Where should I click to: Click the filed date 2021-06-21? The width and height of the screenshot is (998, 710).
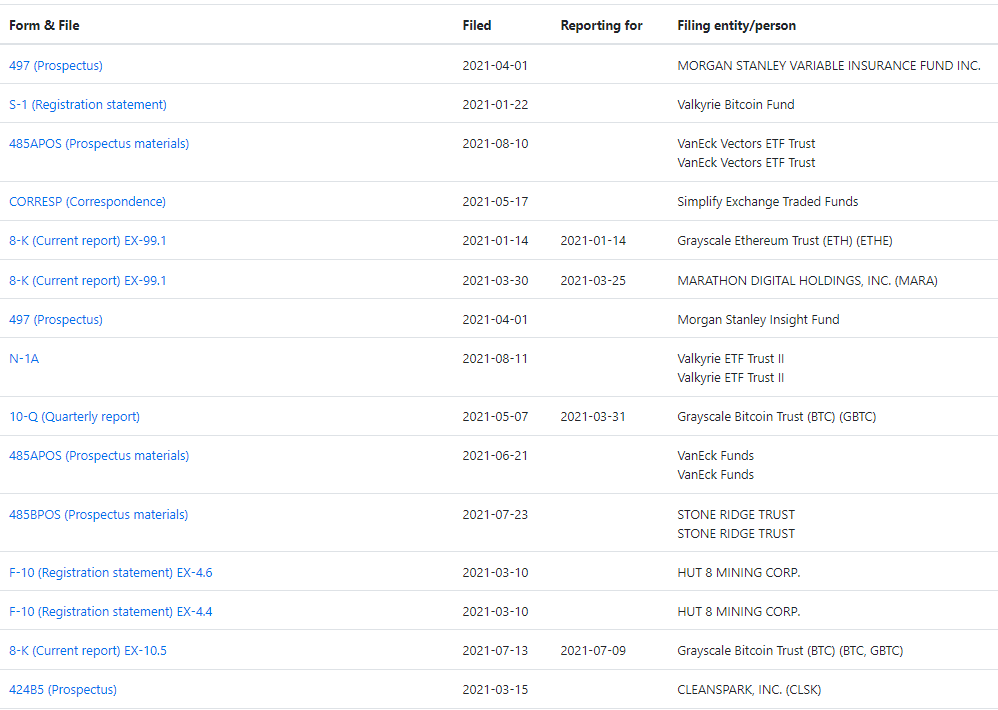(495, 456)
